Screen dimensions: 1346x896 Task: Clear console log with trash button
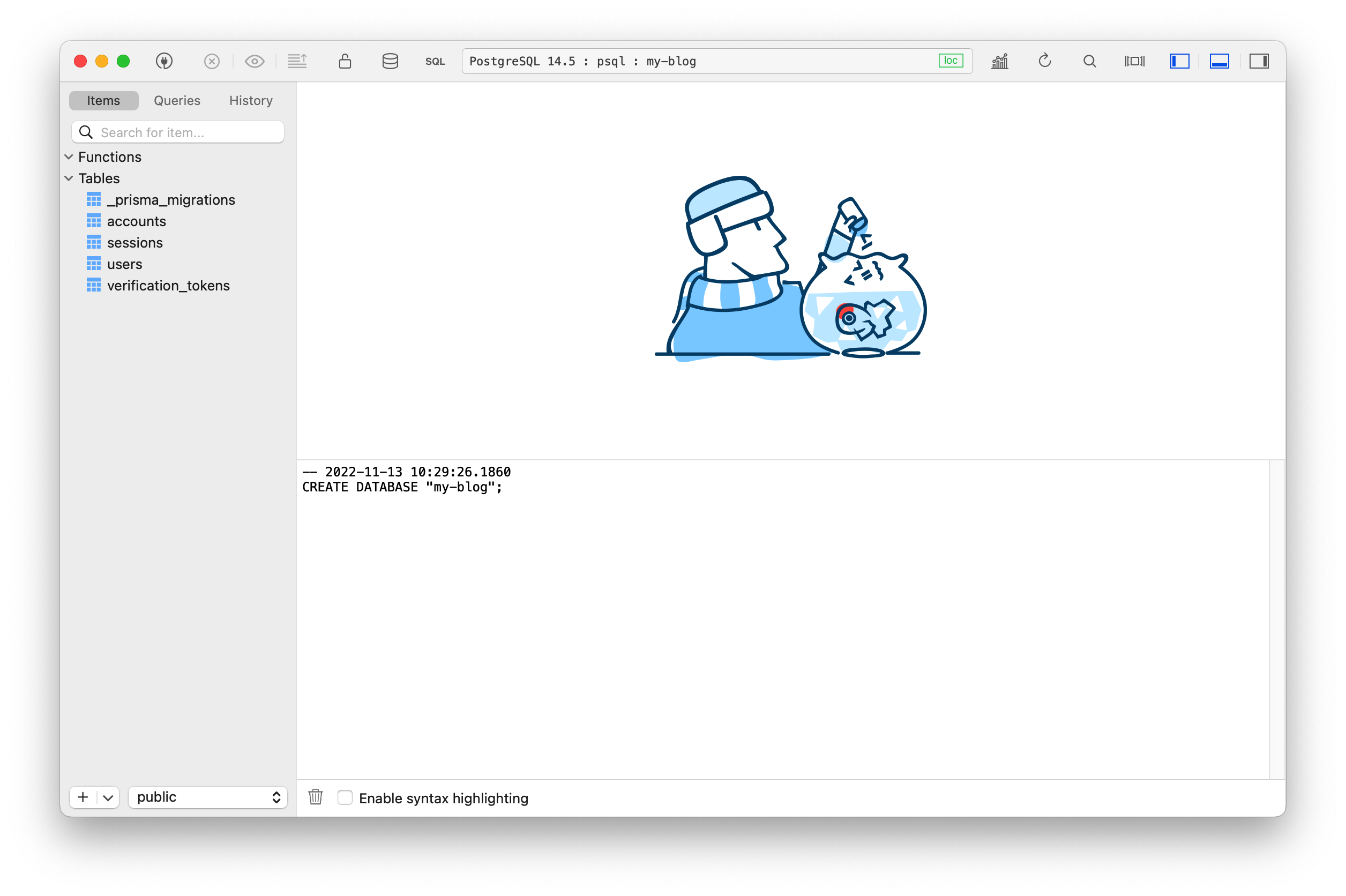coord(316,796)
